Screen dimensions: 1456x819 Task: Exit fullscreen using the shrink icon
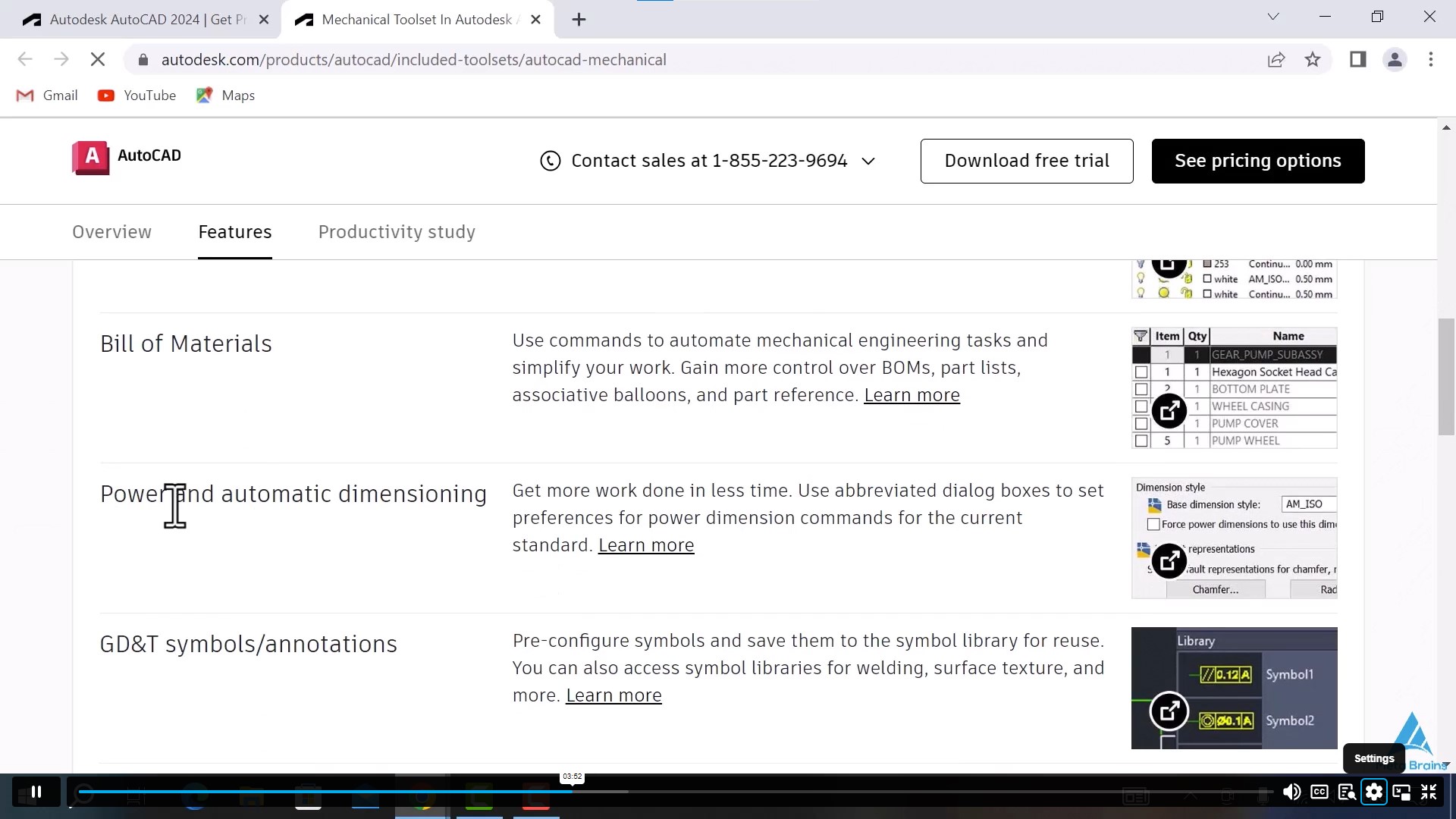point(1429,792)
